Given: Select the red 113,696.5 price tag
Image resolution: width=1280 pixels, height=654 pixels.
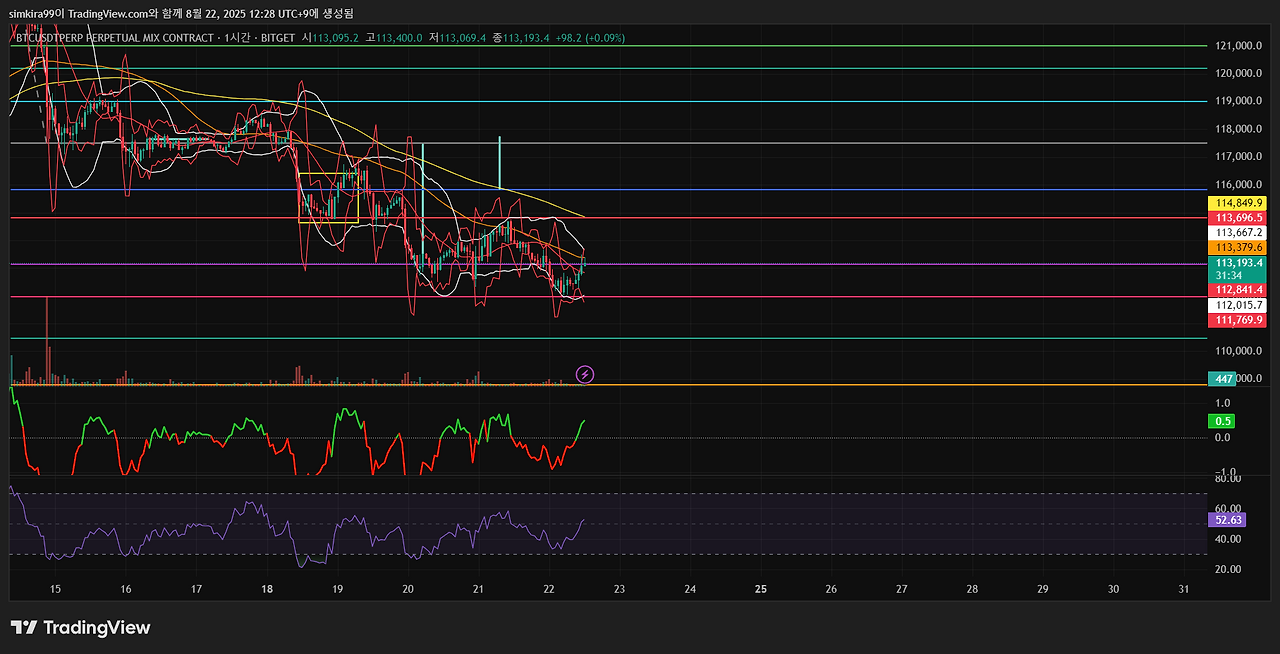Looking at the screenshot, I should click(x=1239, y=217).
